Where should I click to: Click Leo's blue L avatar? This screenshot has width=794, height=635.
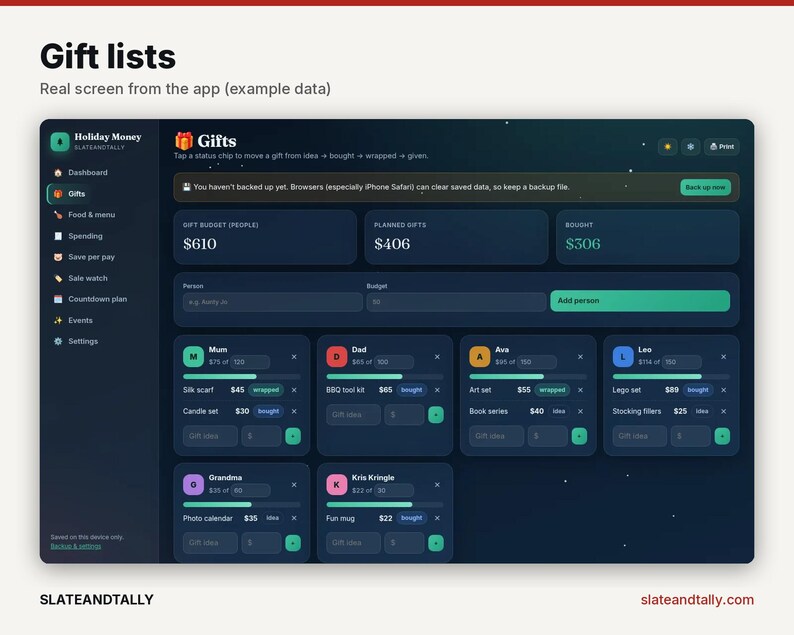pyautogui.click(x=623, y=357)
